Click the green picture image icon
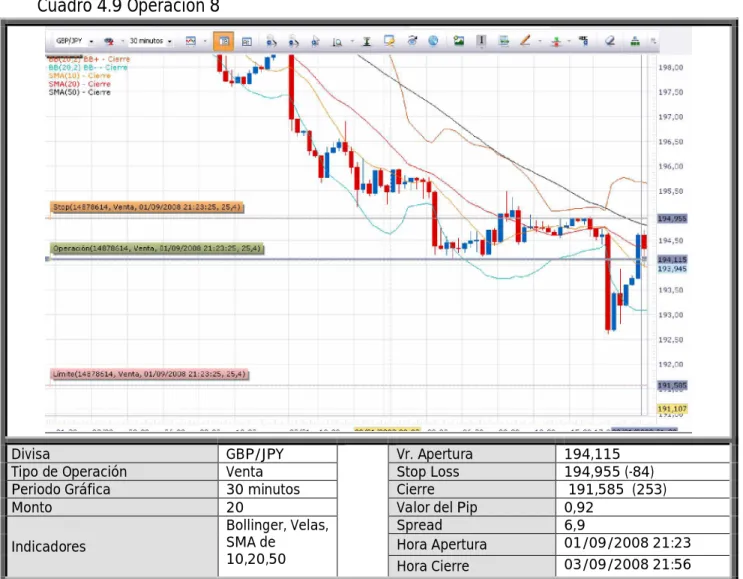The height and width of the screenshot is (579, 743). (458, 41)
